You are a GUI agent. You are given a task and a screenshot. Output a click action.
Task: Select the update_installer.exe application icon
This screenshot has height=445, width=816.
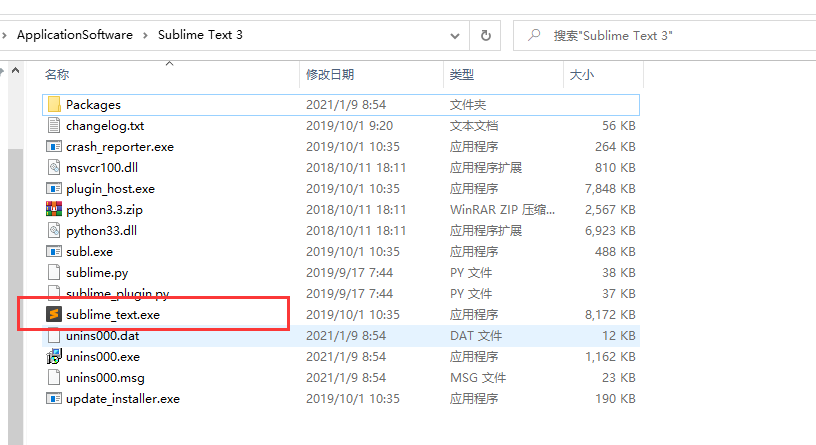point(54,399)
